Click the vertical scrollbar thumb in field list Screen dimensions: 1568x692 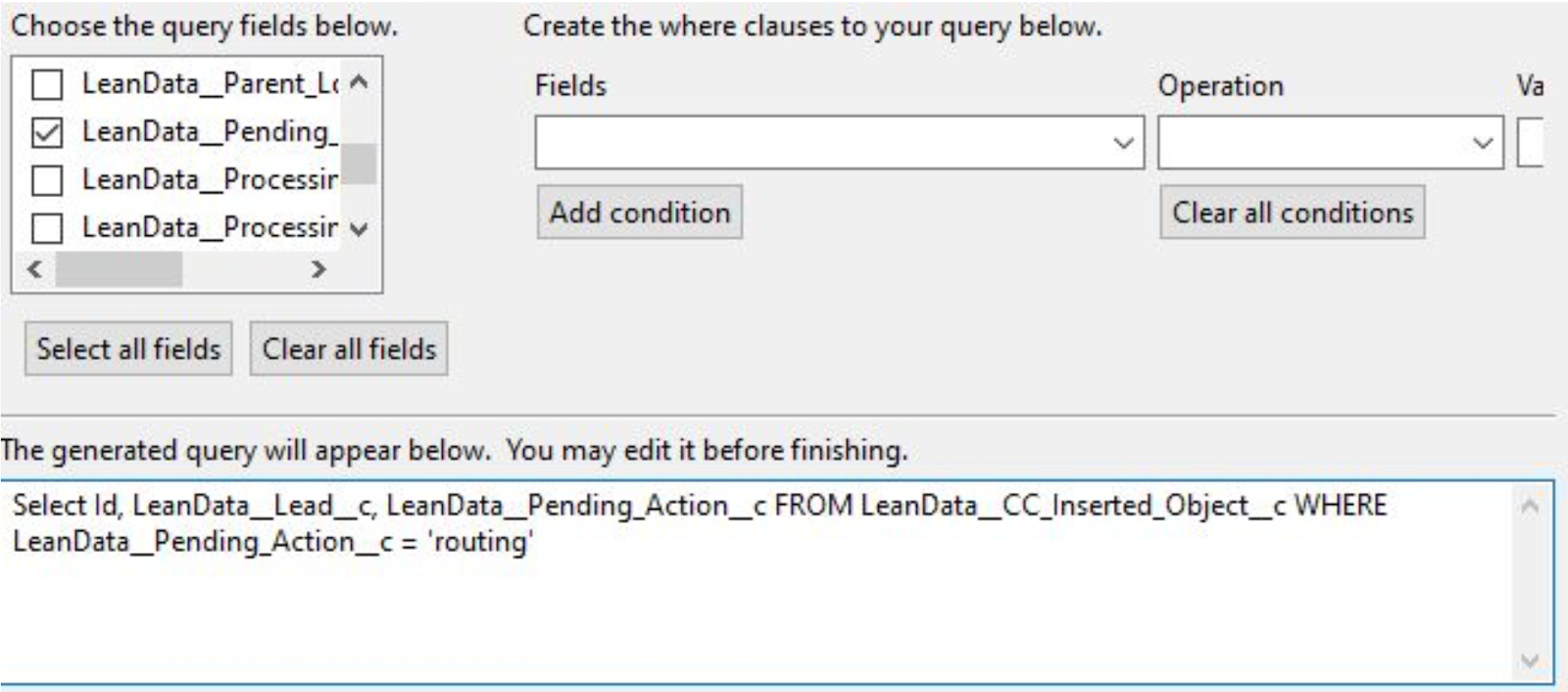(359, 164)
